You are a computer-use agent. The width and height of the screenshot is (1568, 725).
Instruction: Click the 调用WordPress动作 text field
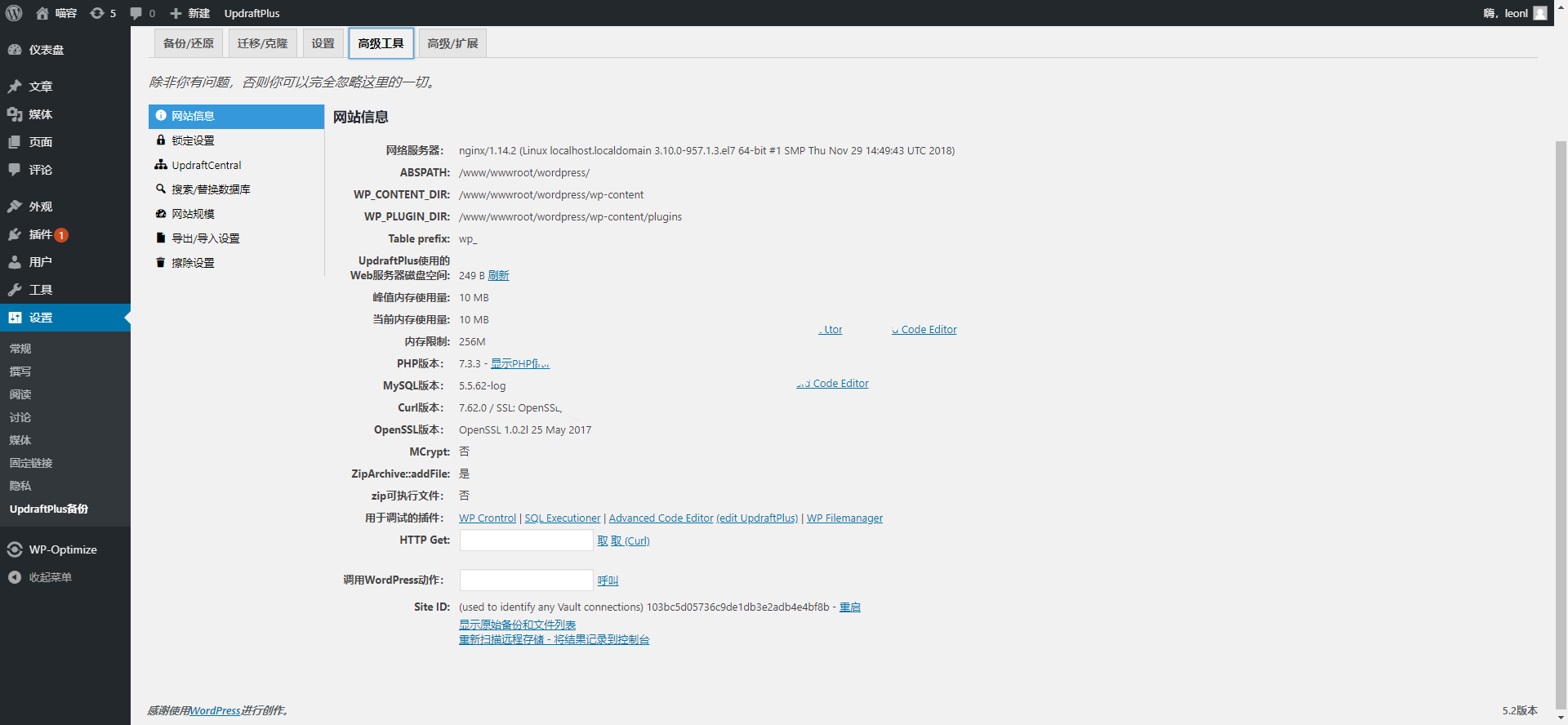coord(526,580)
